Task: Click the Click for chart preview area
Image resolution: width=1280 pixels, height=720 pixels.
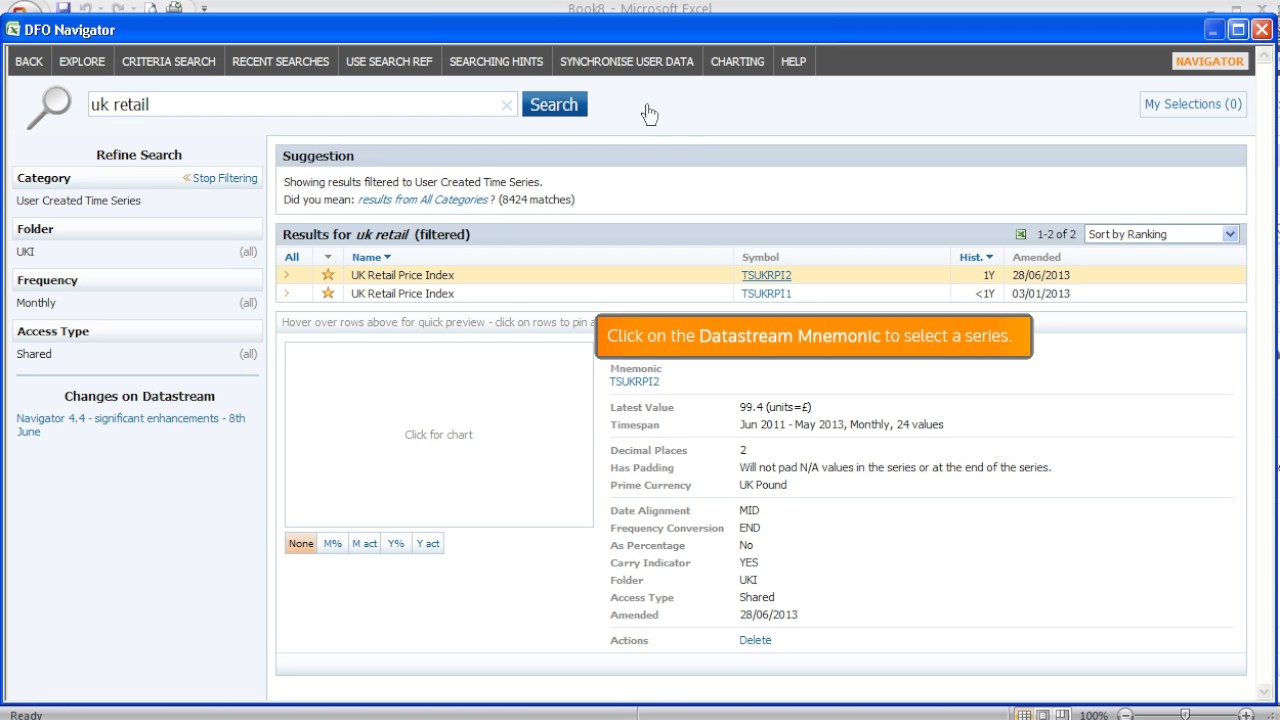Action: click(439, 434)
